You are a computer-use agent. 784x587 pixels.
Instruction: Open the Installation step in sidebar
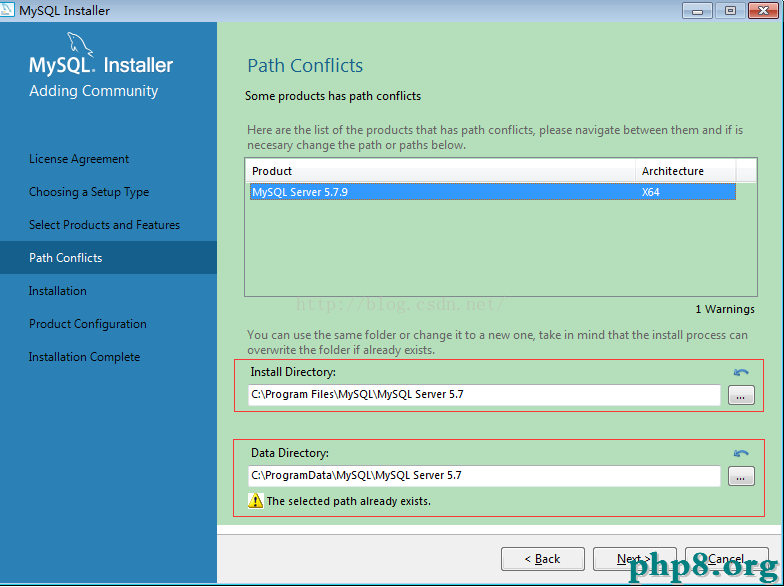click(x=58, y=291)
